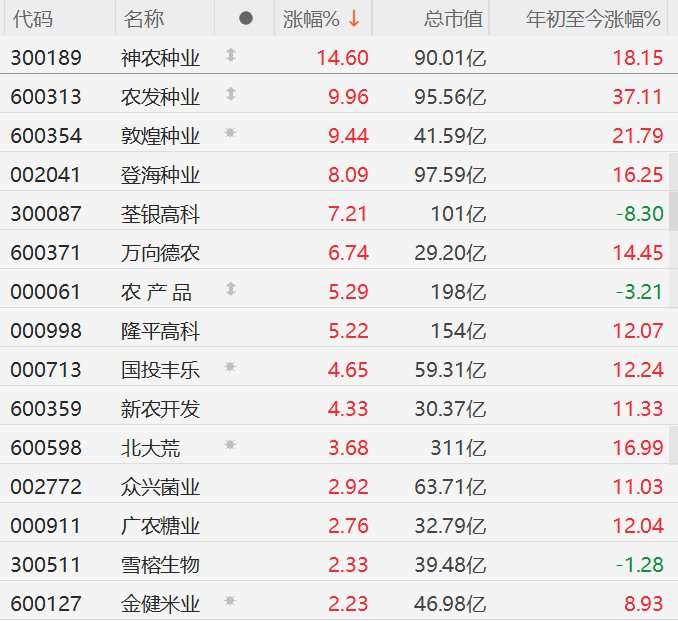Select stock name 隆平高科

160,332
